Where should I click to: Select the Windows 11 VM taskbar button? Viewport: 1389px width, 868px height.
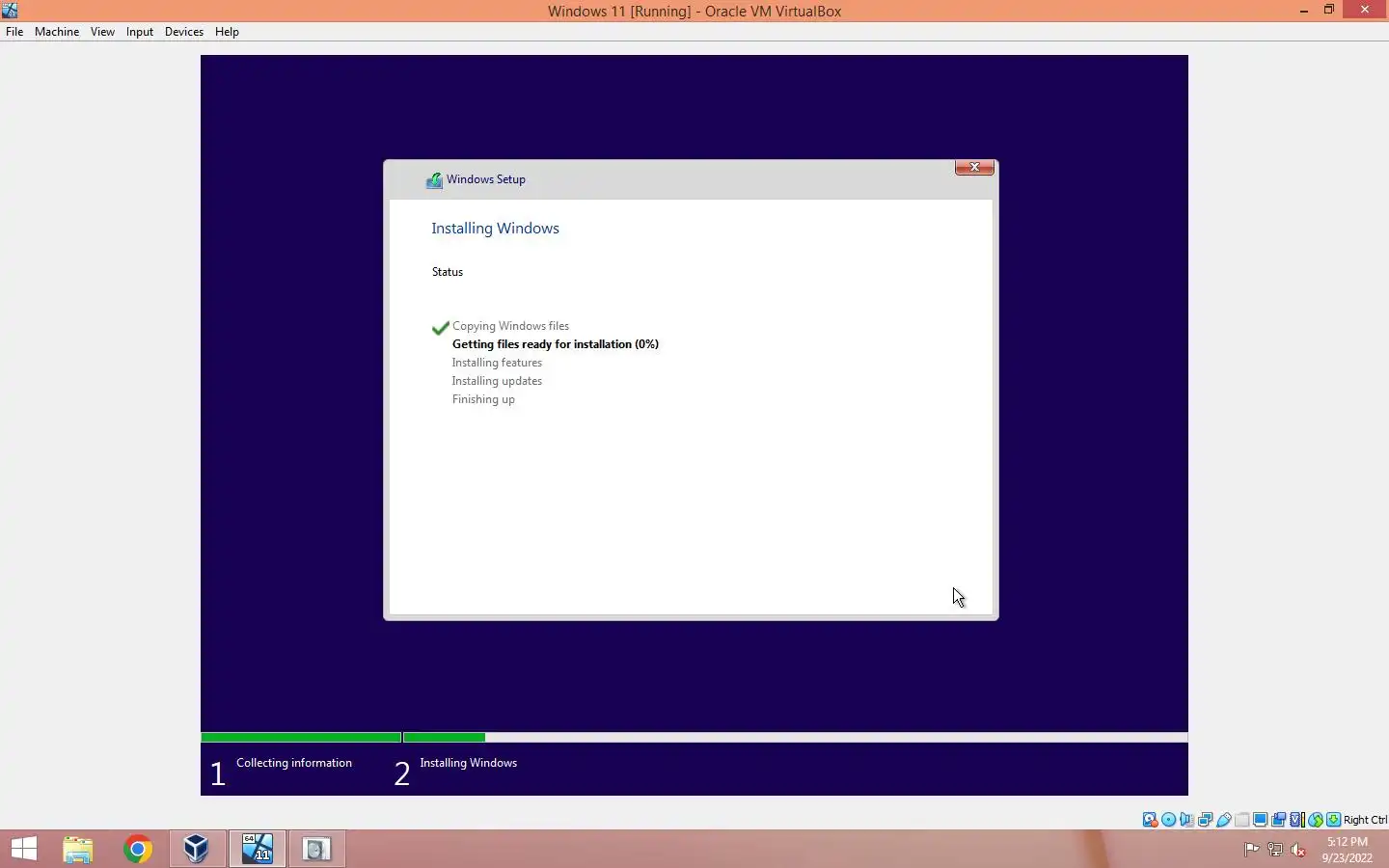pos(258,849)
